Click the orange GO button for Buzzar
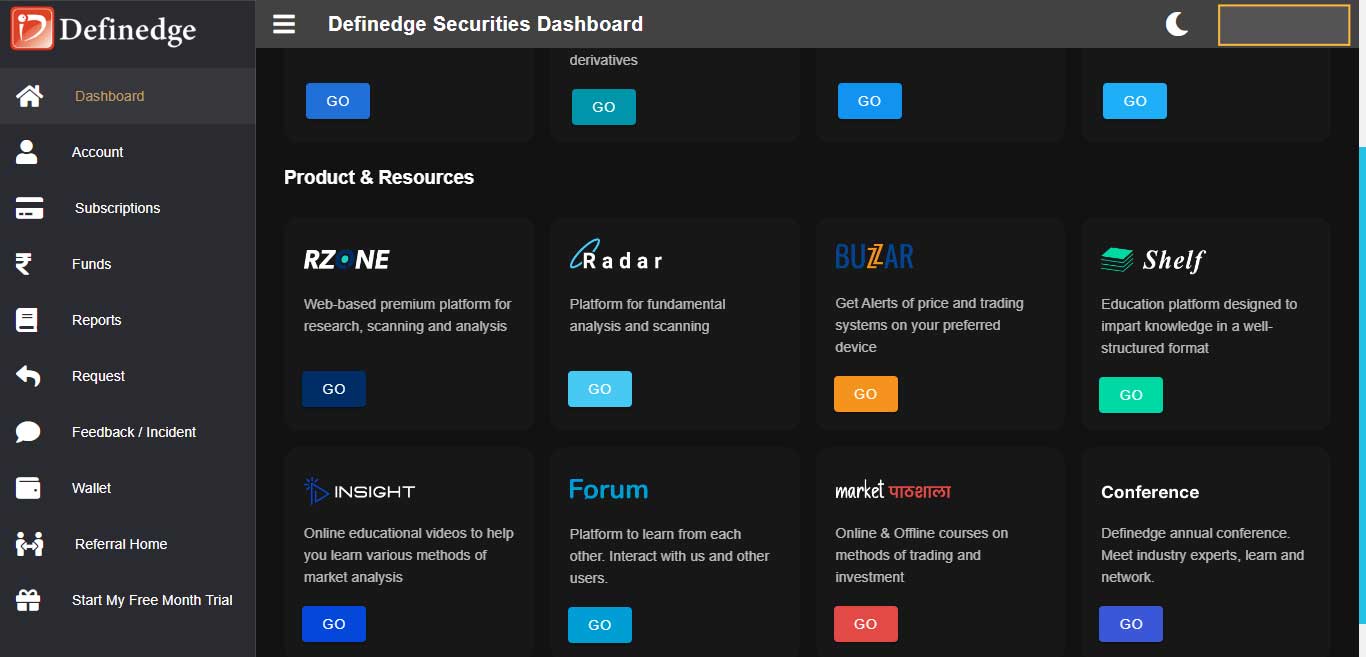 click(866, 394)
